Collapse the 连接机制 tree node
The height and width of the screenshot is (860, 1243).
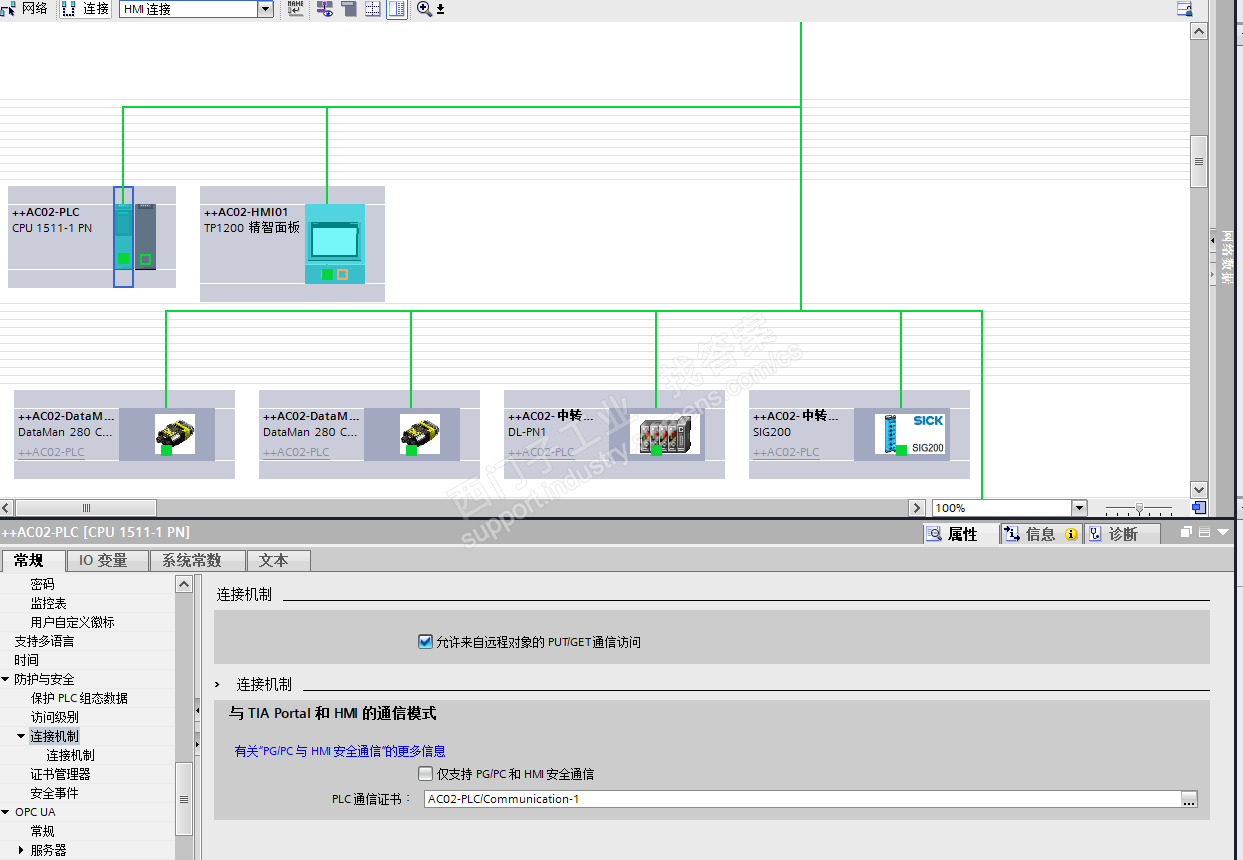(x=22, y=736)
